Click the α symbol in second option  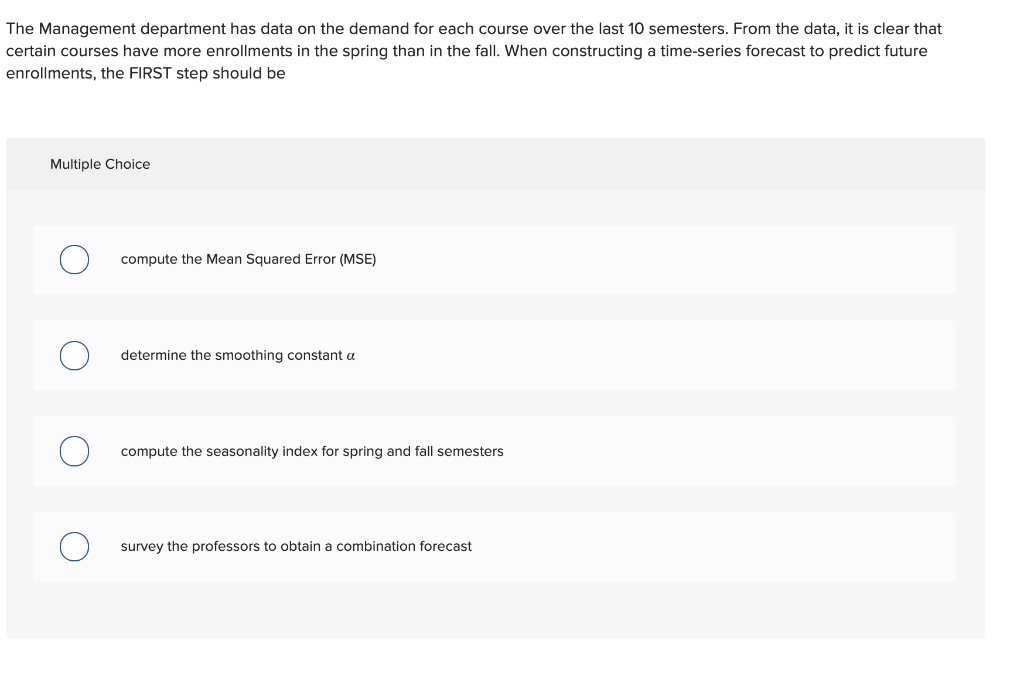click(351, 356)
